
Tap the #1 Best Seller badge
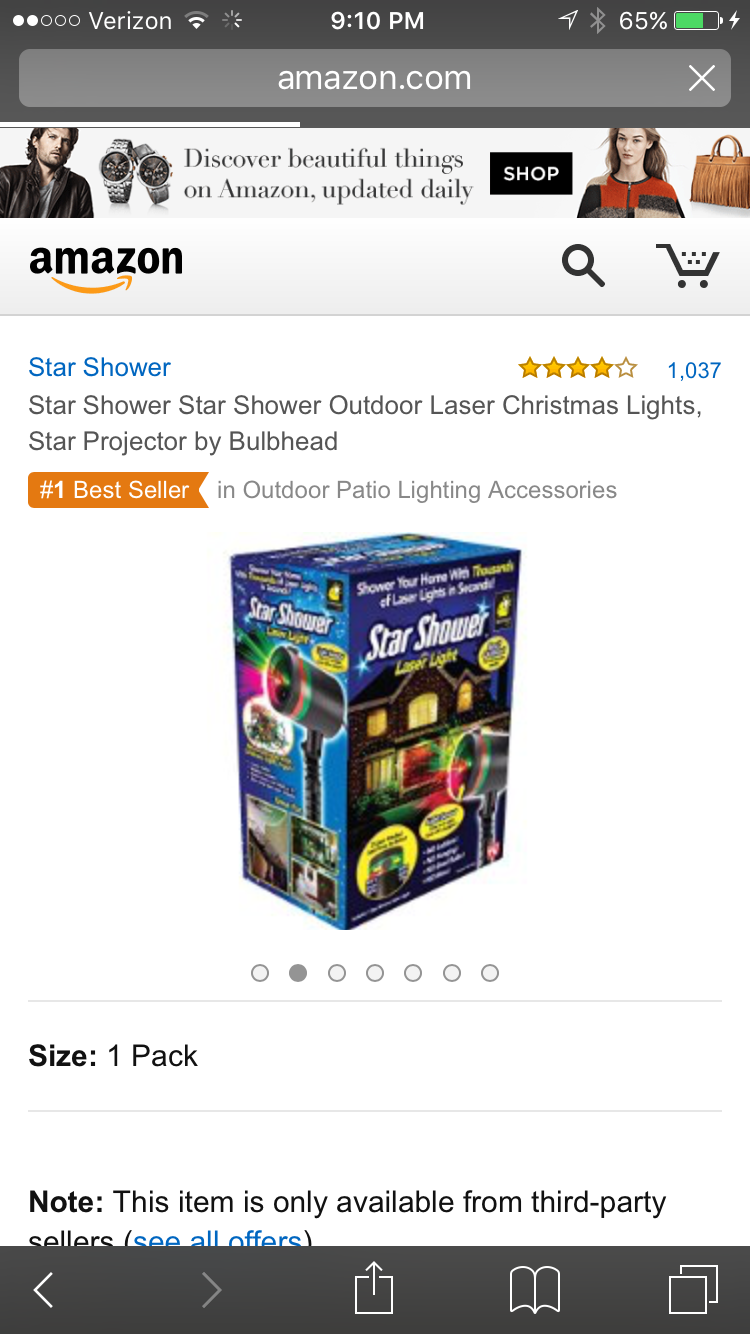click(x=117, y=490)
